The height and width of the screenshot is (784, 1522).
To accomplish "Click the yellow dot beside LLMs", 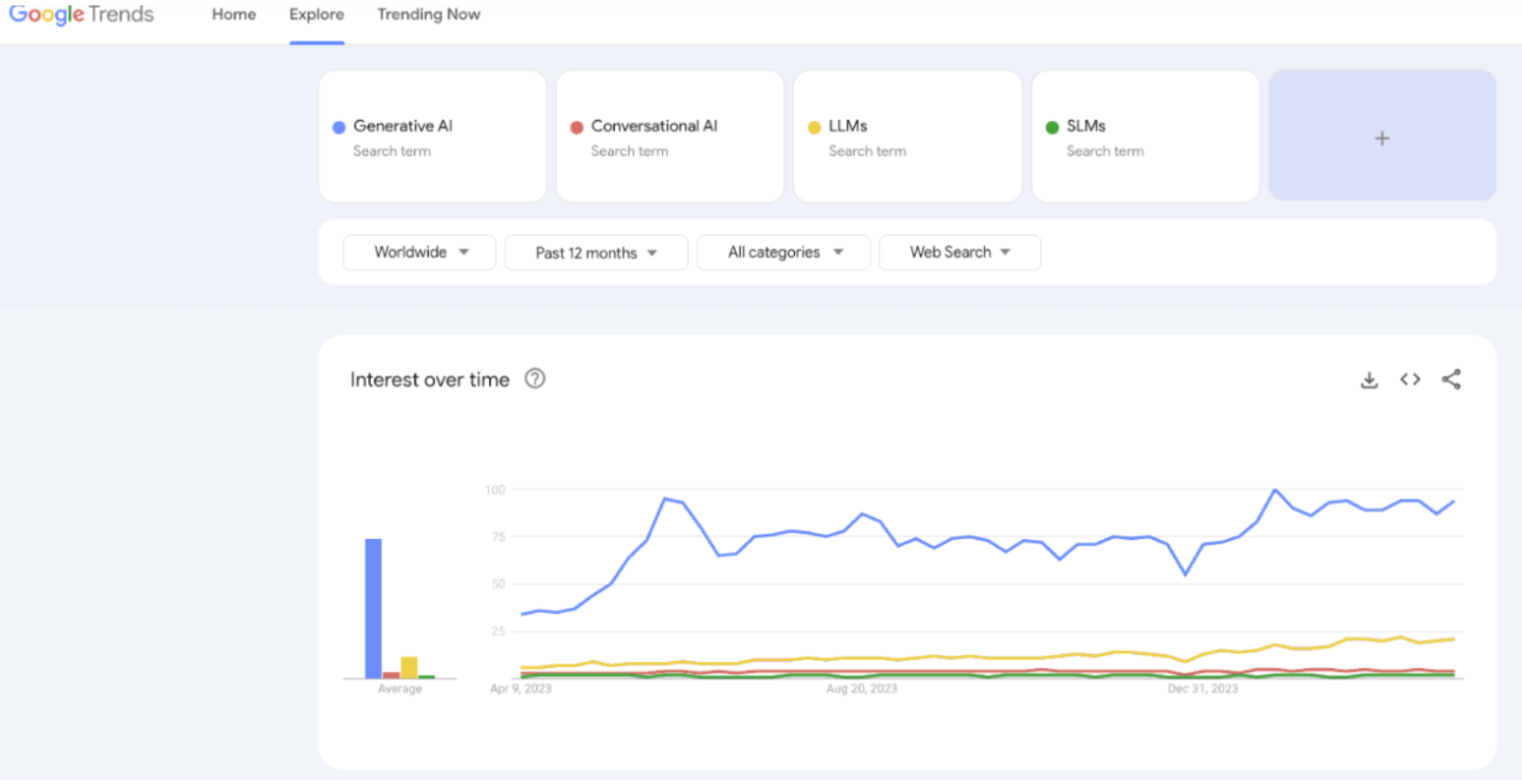I will pyautogui.click(x=815, y=128).
